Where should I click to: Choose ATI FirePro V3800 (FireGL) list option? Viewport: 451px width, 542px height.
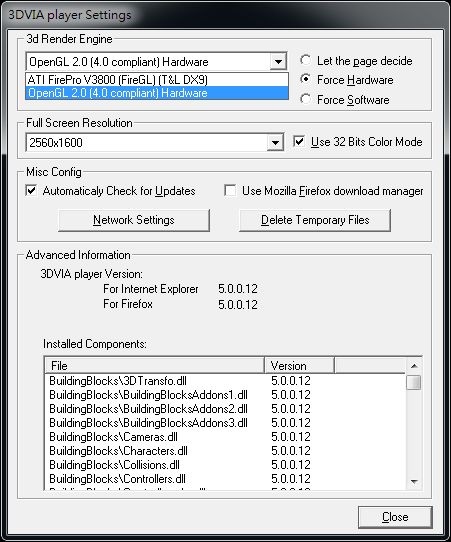point(157,80)
